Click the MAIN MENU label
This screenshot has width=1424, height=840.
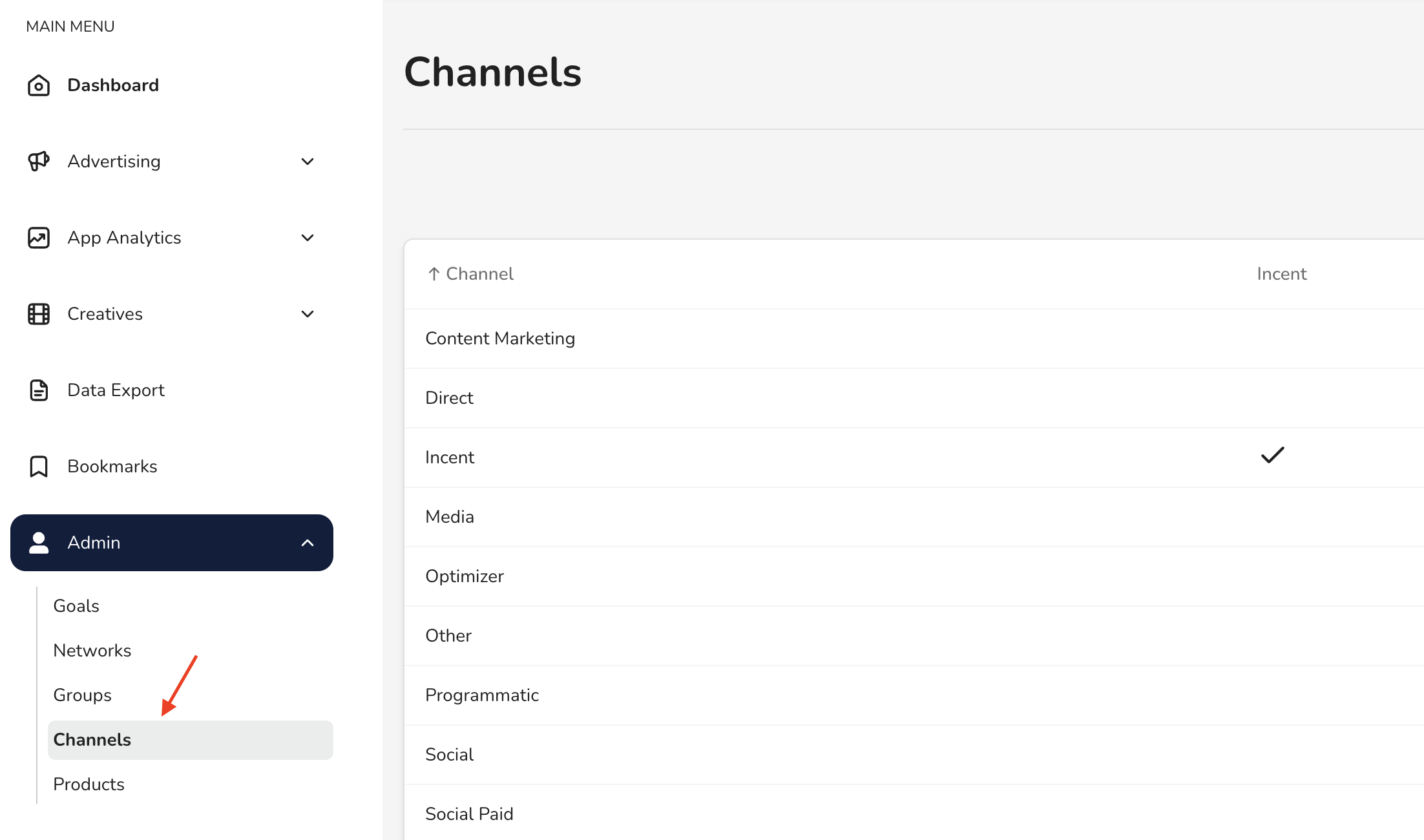[x=70, y=26]
